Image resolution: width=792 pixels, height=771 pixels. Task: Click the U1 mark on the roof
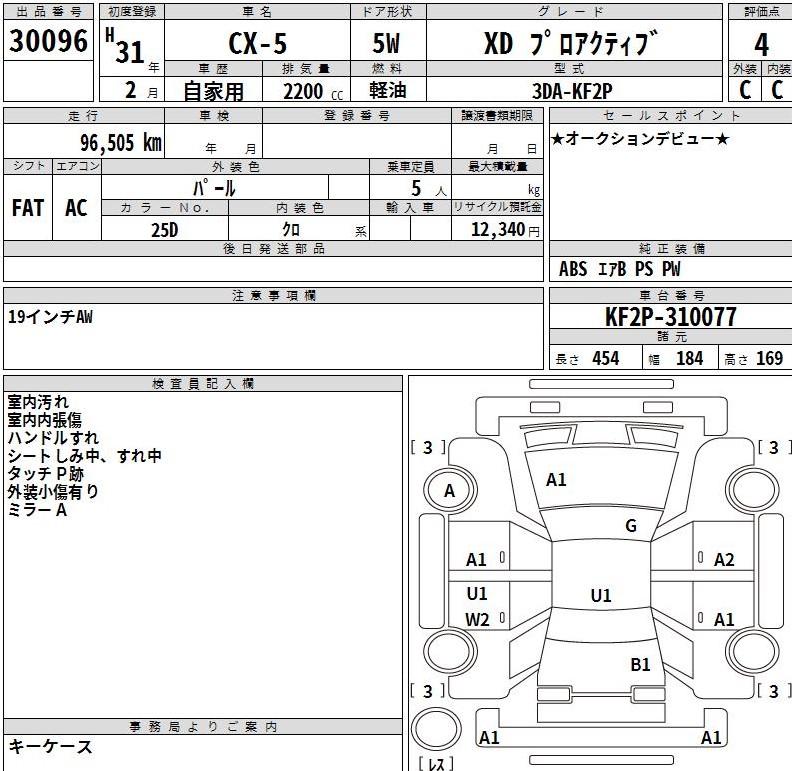[601, 596]
